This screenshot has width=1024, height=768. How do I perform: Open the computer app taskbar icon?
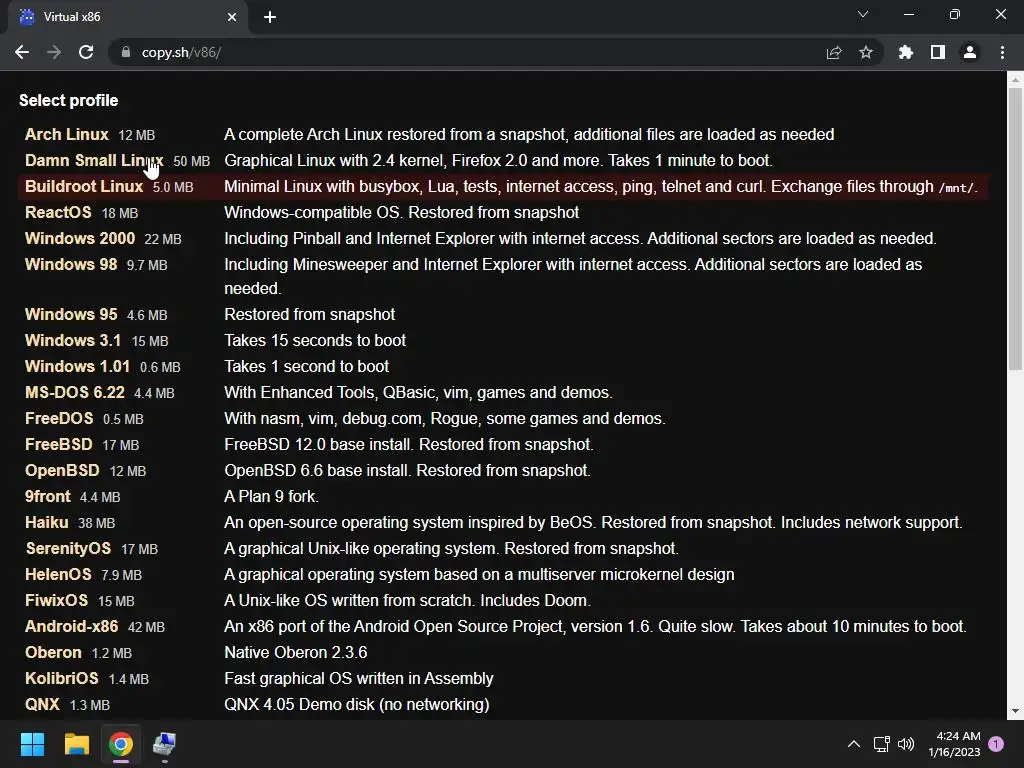coord(165,744)
